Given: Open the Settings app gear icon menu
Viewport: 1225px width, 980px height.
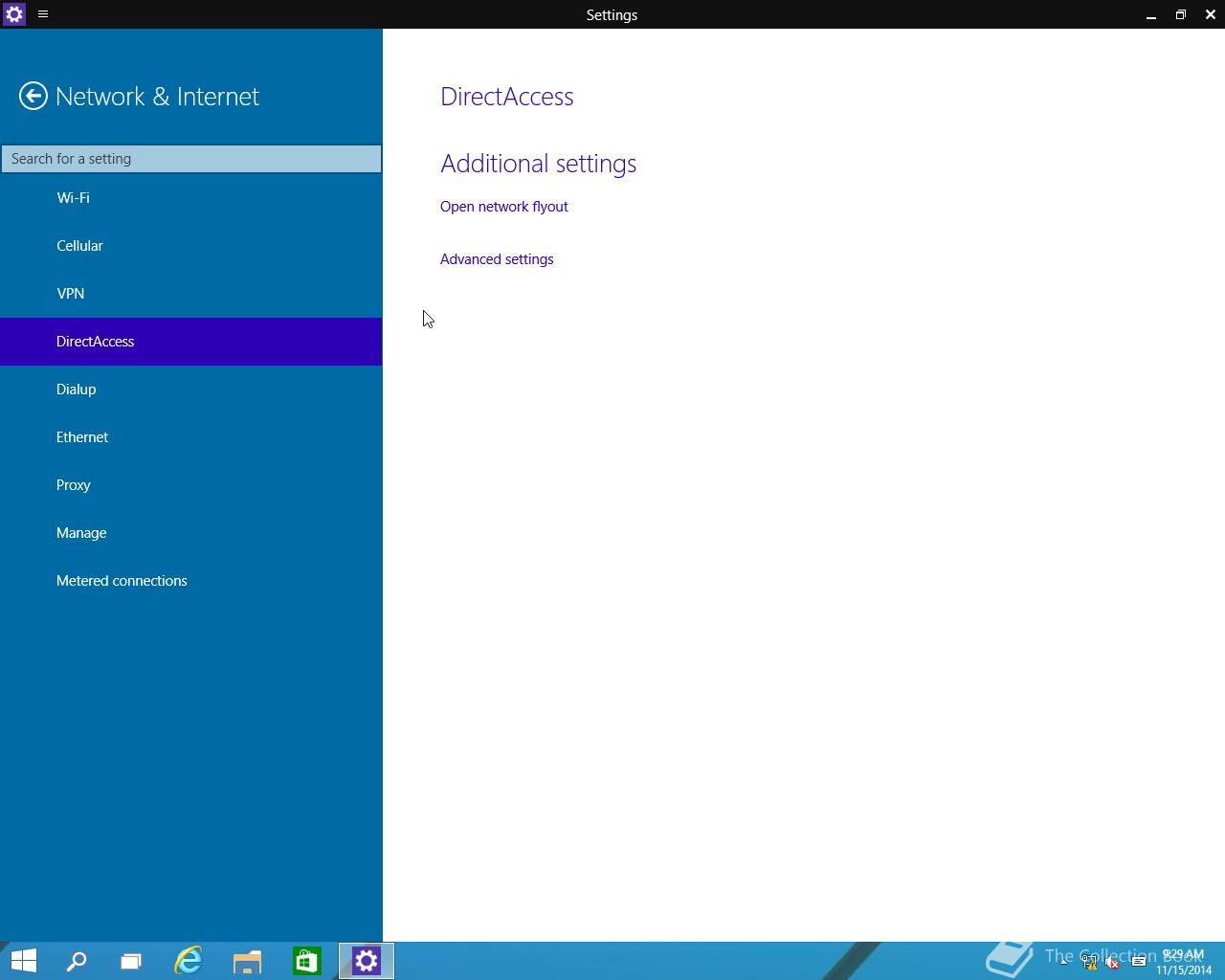Looking at the screenshot, I should pos(14,14).
